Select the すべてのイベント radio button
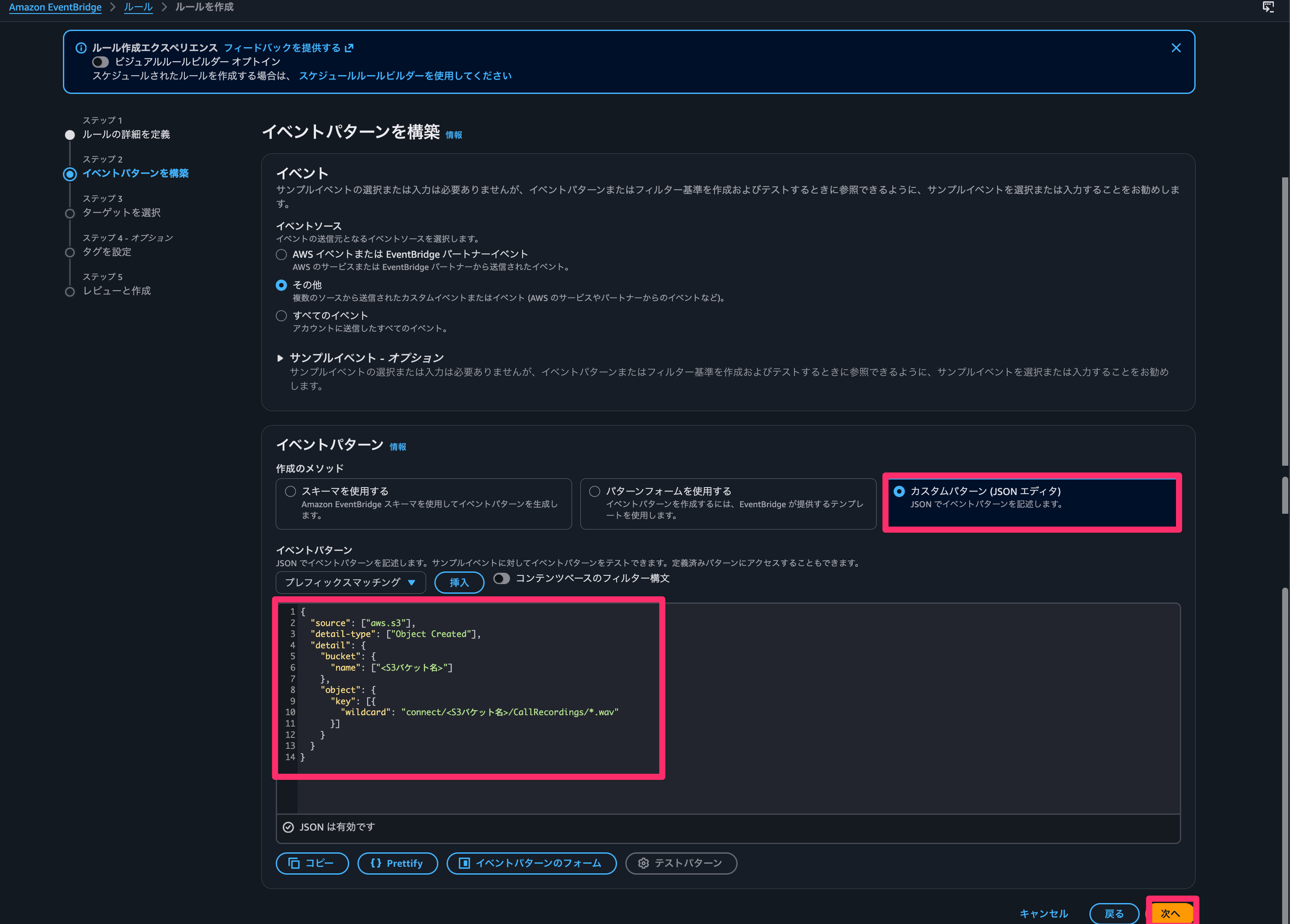This screenshot has height=924, width=1290. [x=281, y=315]
